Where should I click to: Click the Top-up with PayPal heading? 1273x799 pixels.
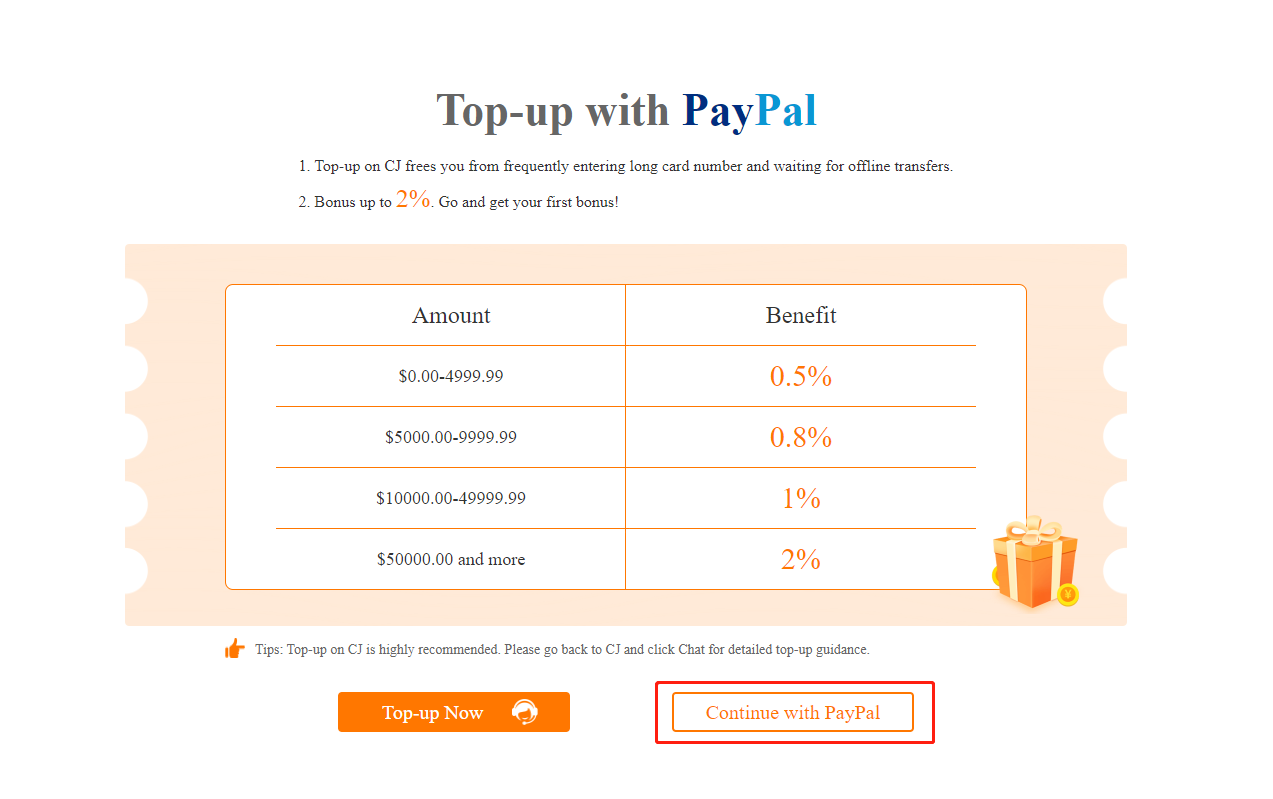tap(626, 110)
